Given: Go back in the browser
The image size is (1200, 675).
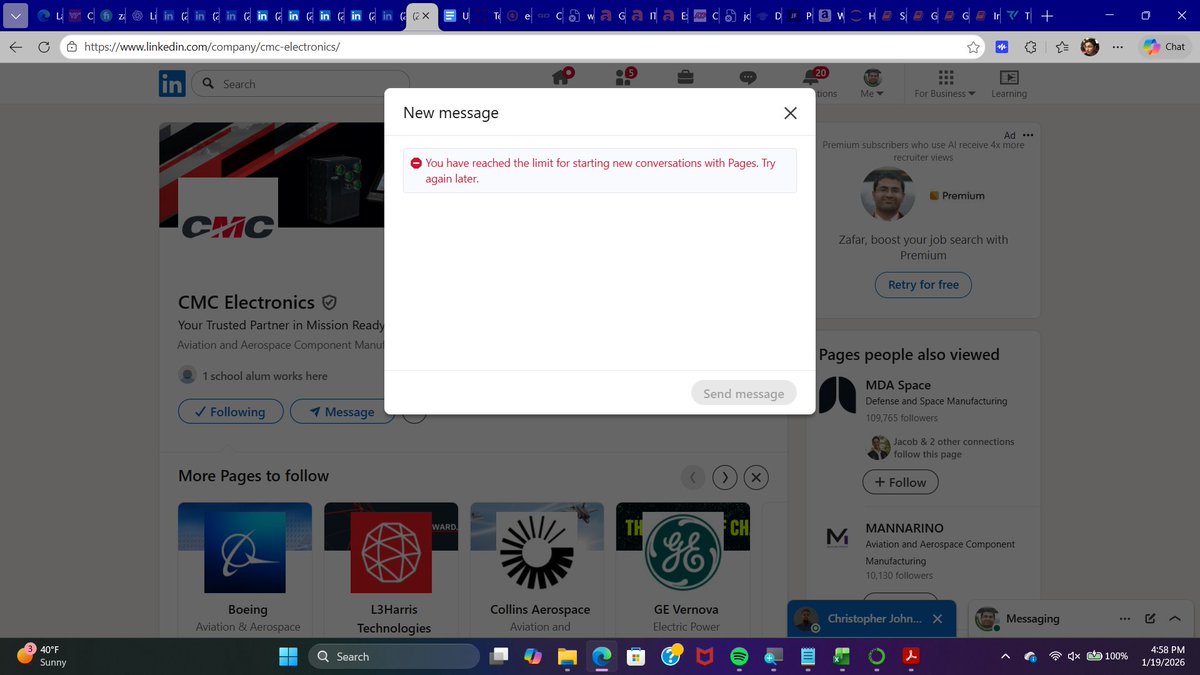Looking at the screenshot, I should coord(16,47).
